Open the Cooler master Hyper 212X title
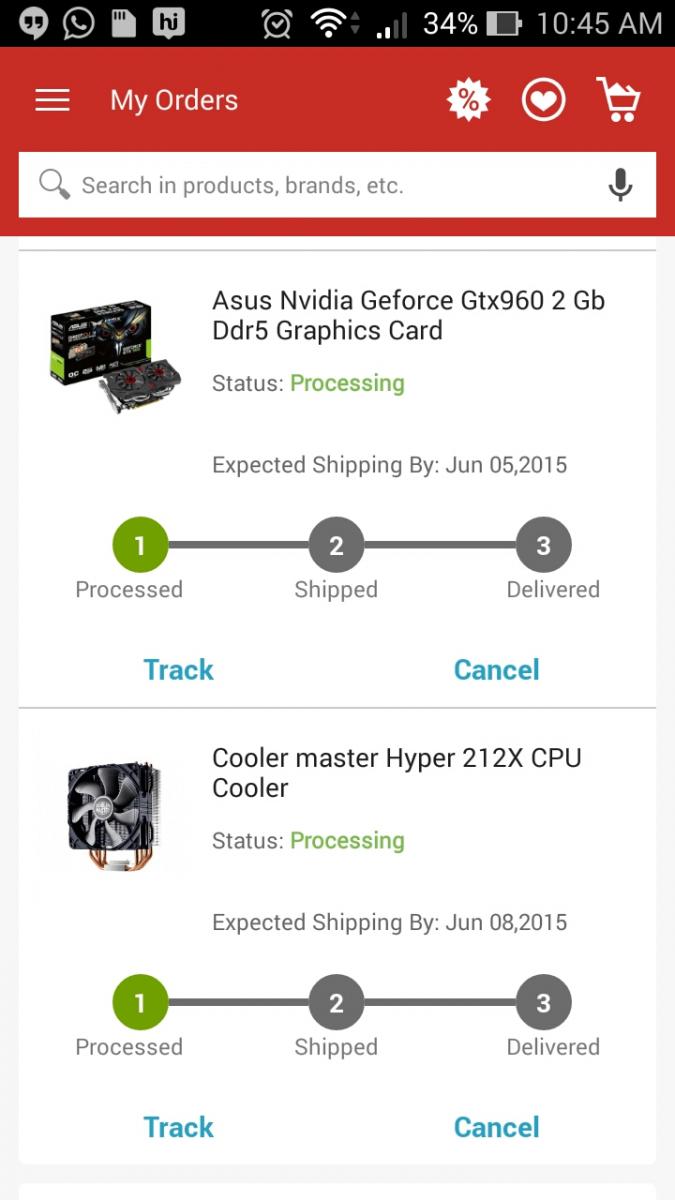675x1200 pixels. [396, 772]
